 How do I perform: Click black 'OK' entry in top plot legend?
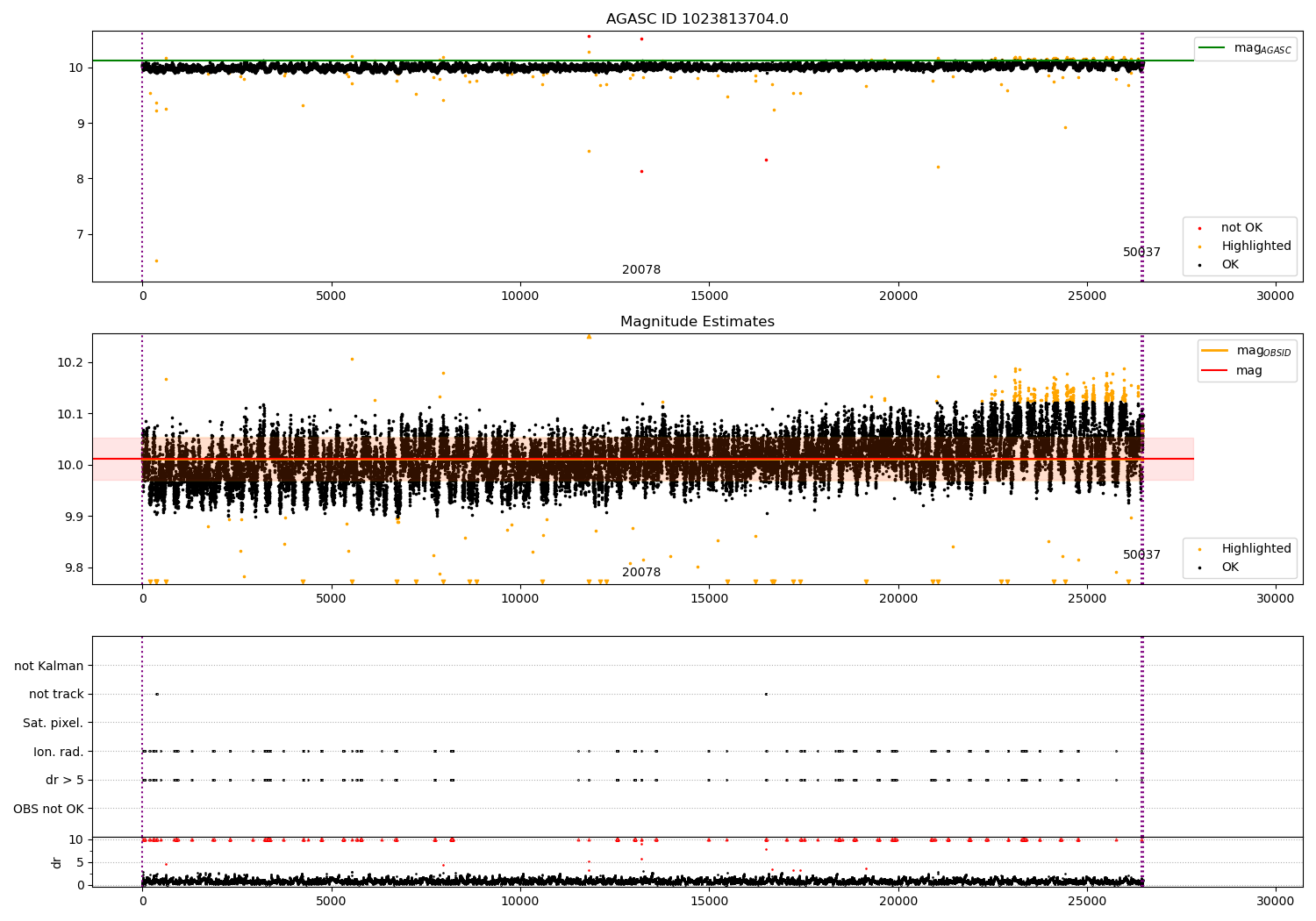click(x=1219, y=265)
